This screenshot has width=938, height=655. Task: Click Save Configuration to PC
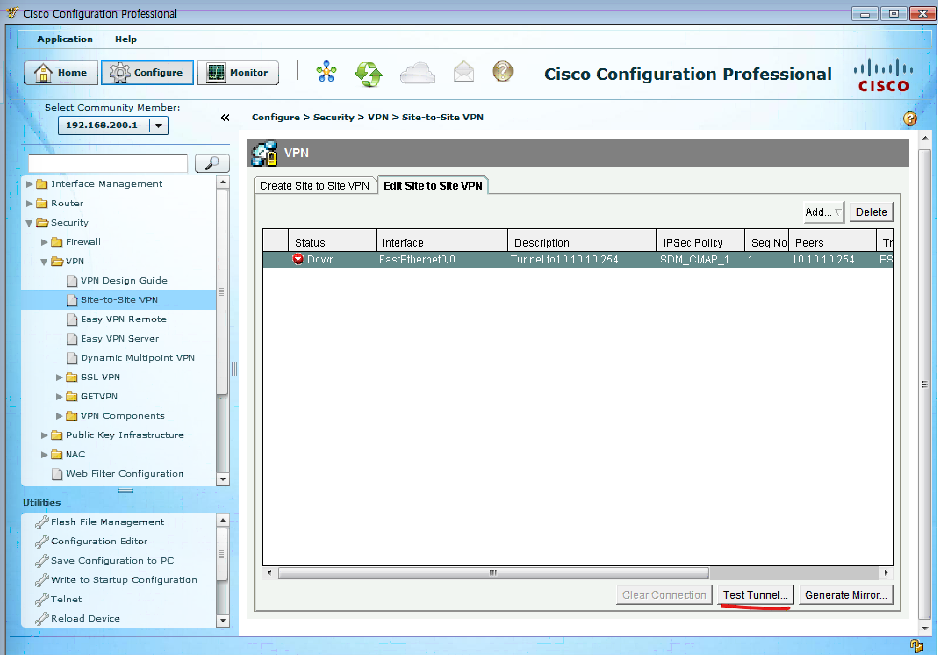pos(112,560)
